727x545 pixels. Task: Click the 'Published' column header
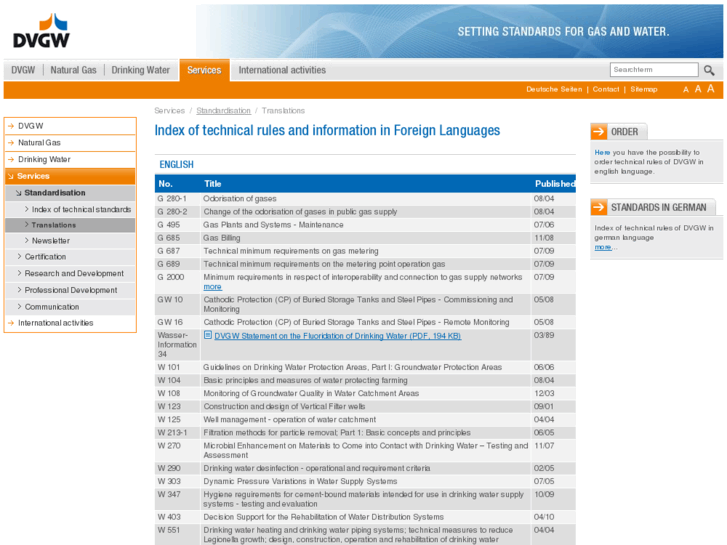coord(555,184)
